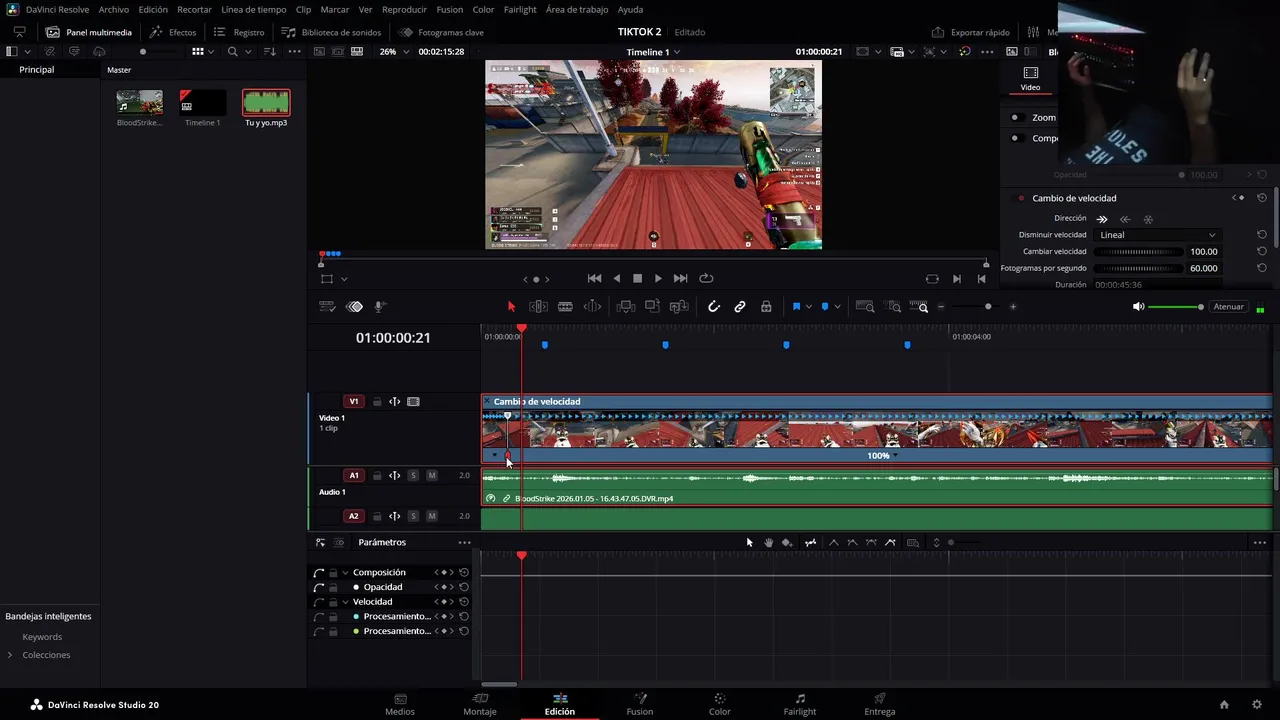1280x720 pixels.
Task: Open project settings gear icon
Action: click(x=1257, y=705)
